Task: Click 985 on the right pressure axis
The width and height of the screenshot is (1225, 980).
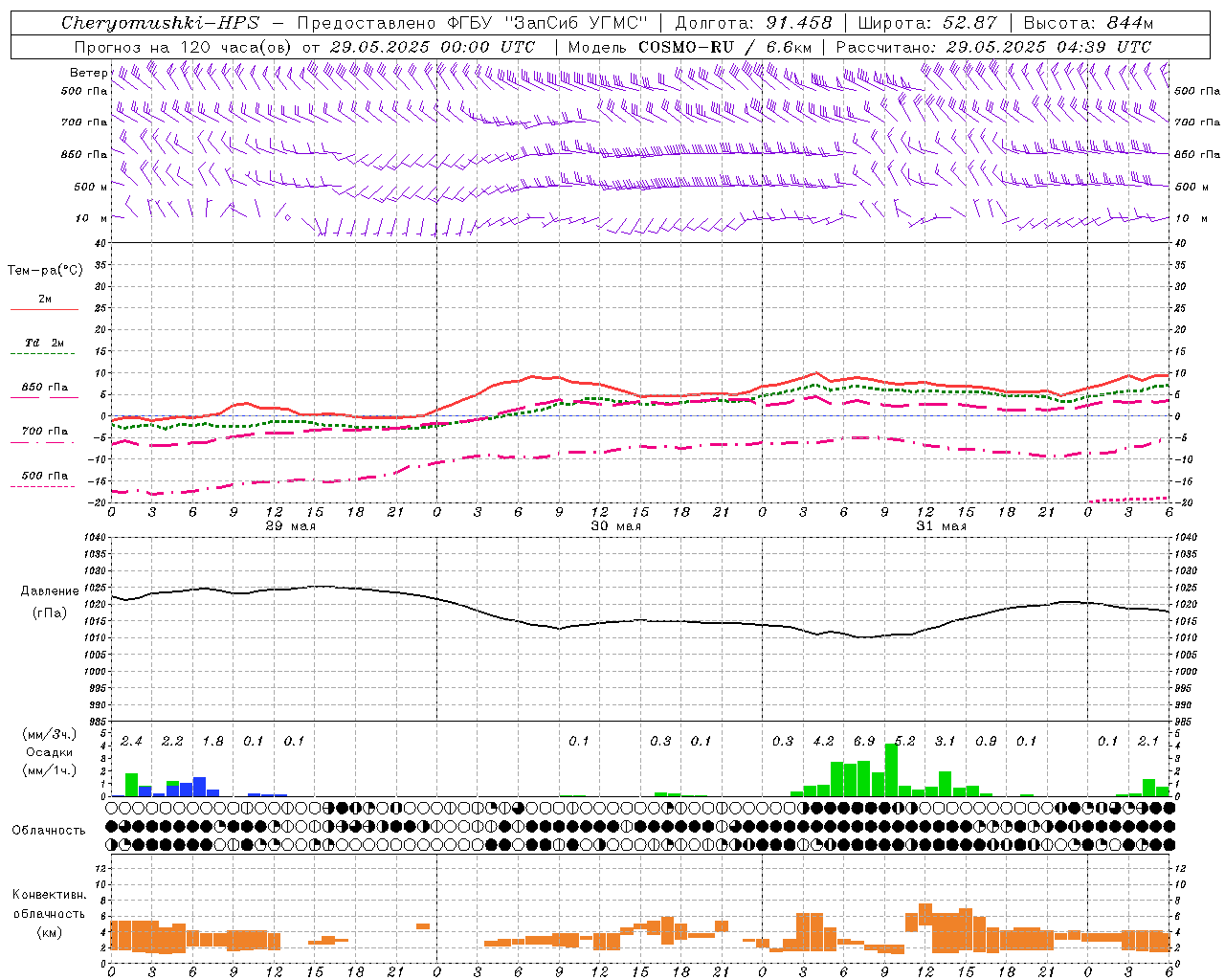Action: (1185, 722)
